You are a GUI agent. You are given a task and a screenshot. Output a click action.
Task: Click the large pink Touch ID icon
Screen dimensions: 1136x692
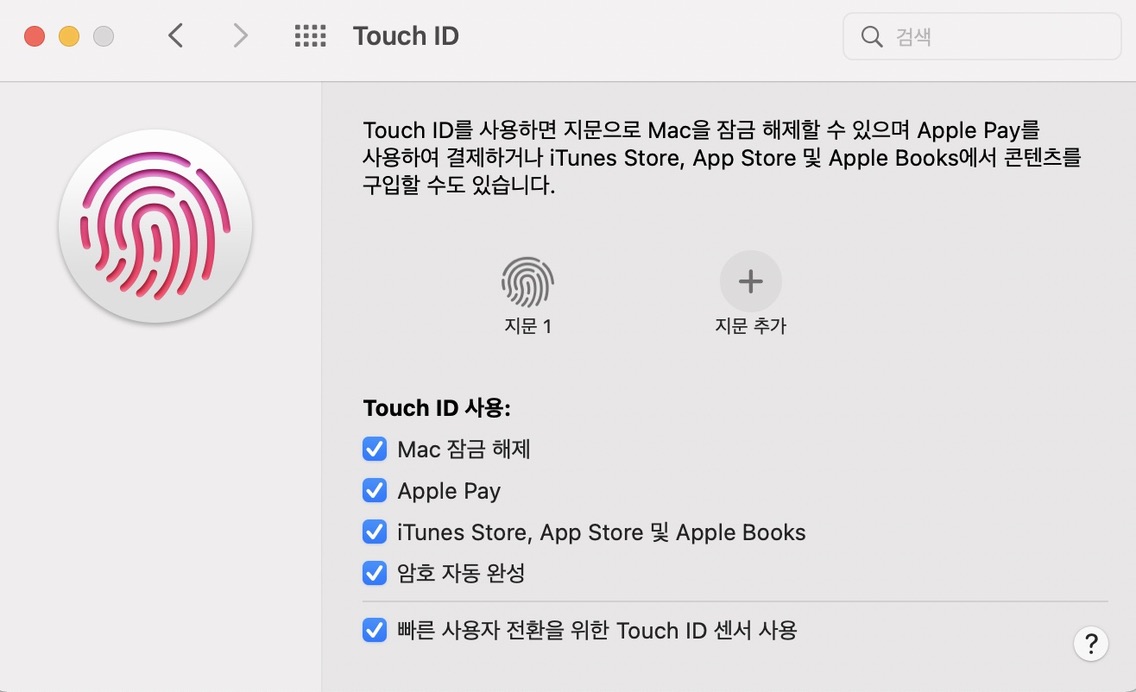[155, 226]
